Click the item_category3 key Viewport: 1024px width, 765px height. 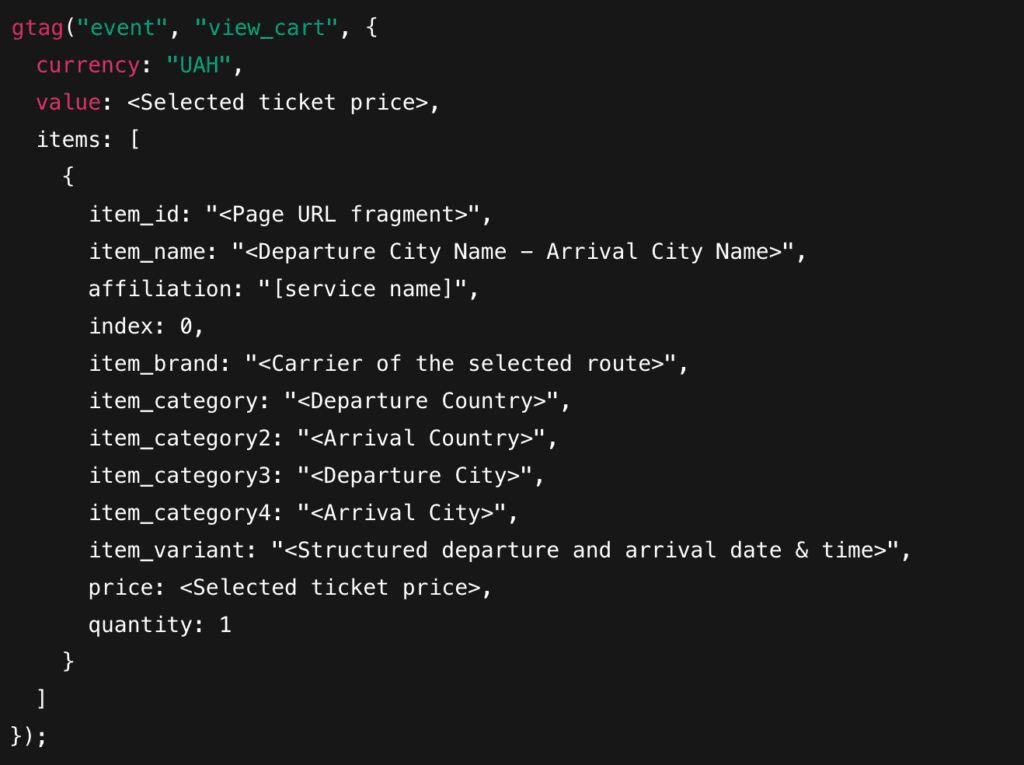[179, 476]
